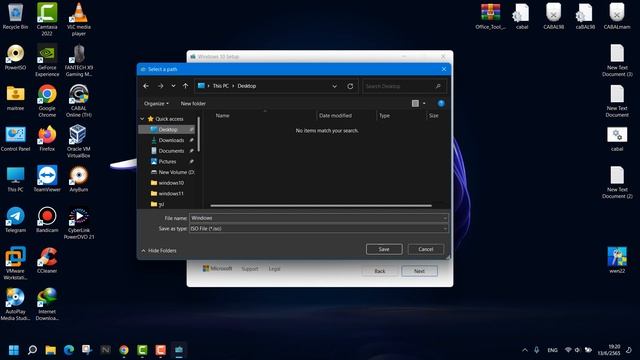
Task: Open the ENG language indicator
Action: pos(552,350)
